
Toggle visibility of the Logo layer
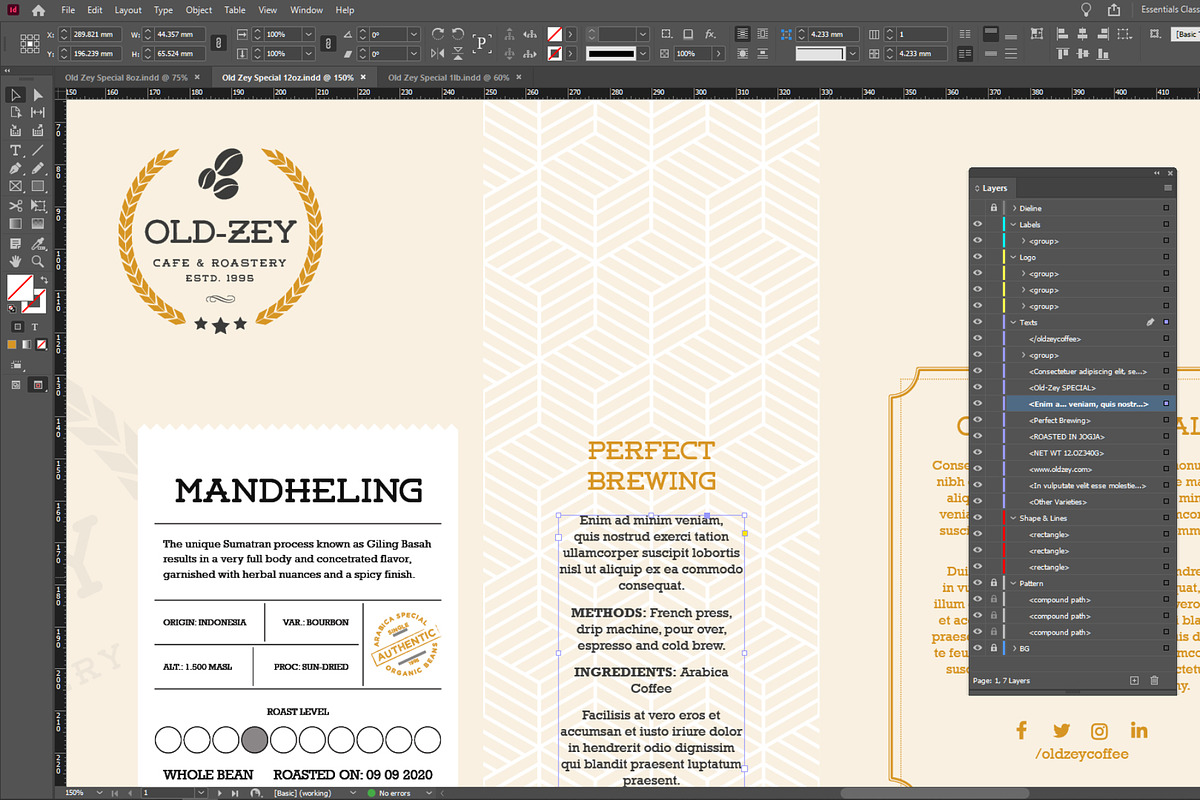pyautogui.click(x=978, y=258)
